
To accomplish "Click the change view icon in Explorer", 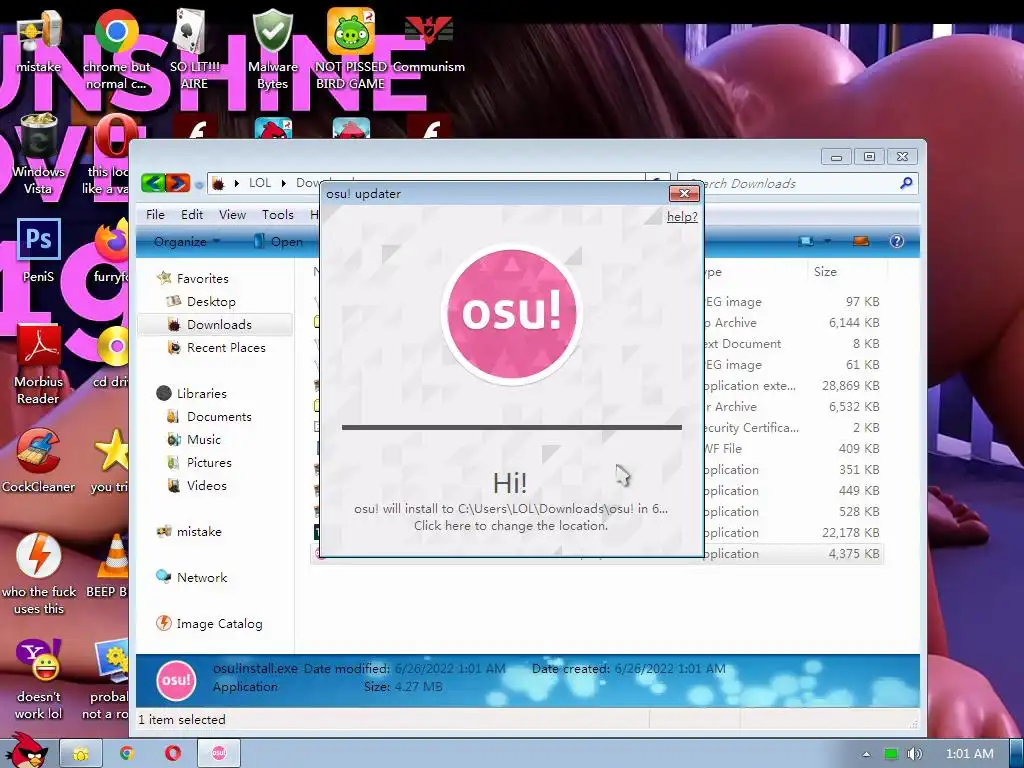I will click(x=806, y=241).
